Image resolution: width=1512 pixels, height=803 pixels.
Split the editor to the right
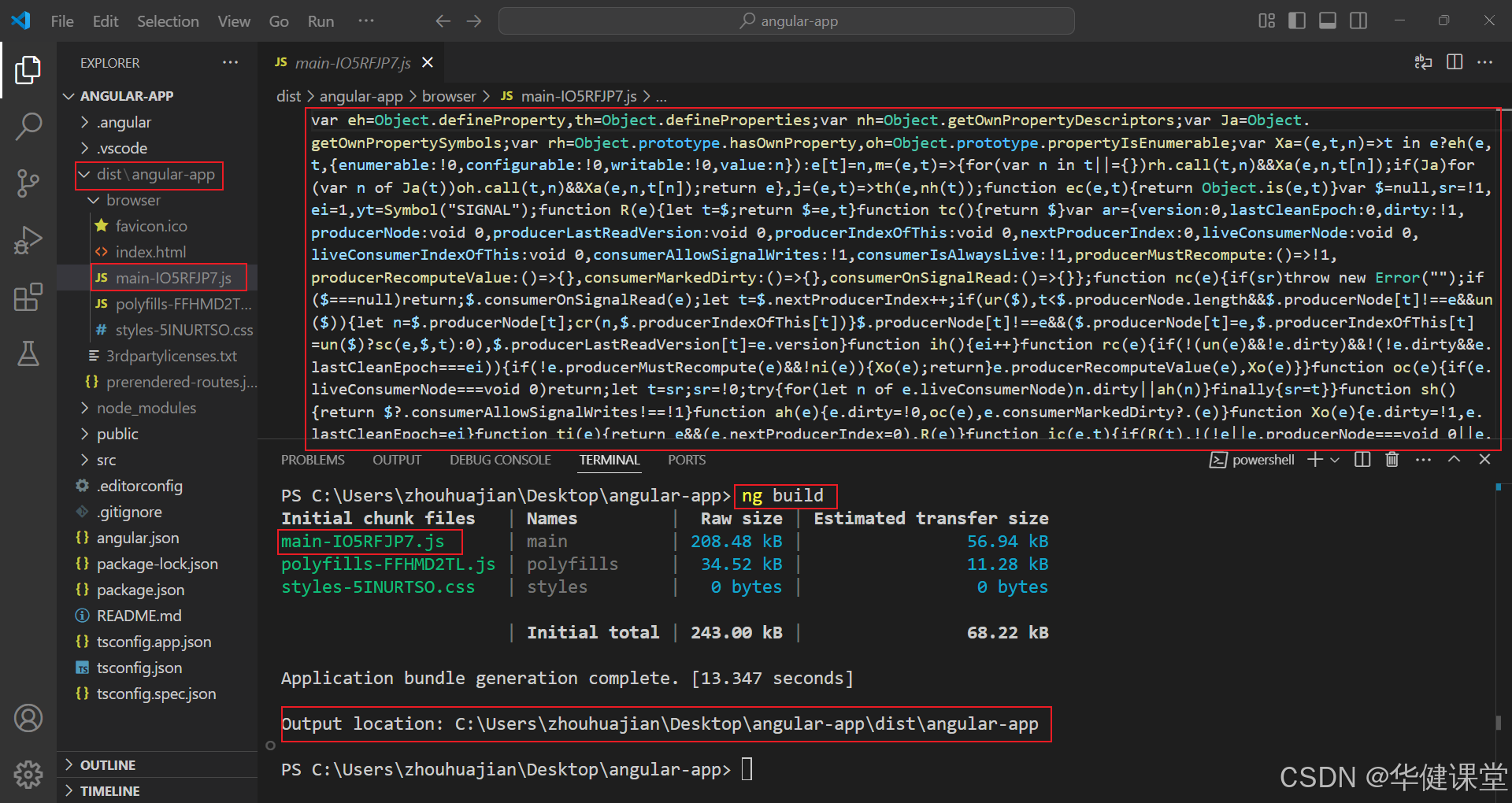(1455, 62)
